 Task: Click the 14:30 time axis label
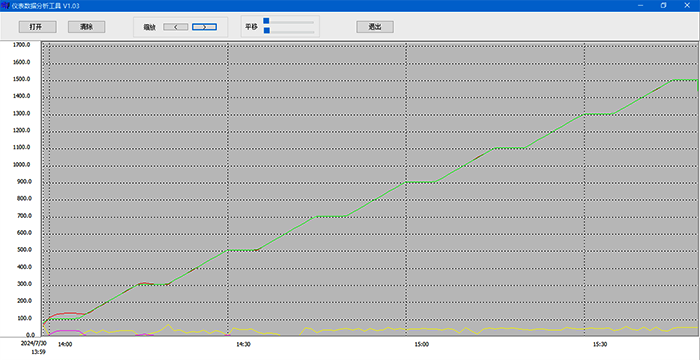[x=243, y=344]
